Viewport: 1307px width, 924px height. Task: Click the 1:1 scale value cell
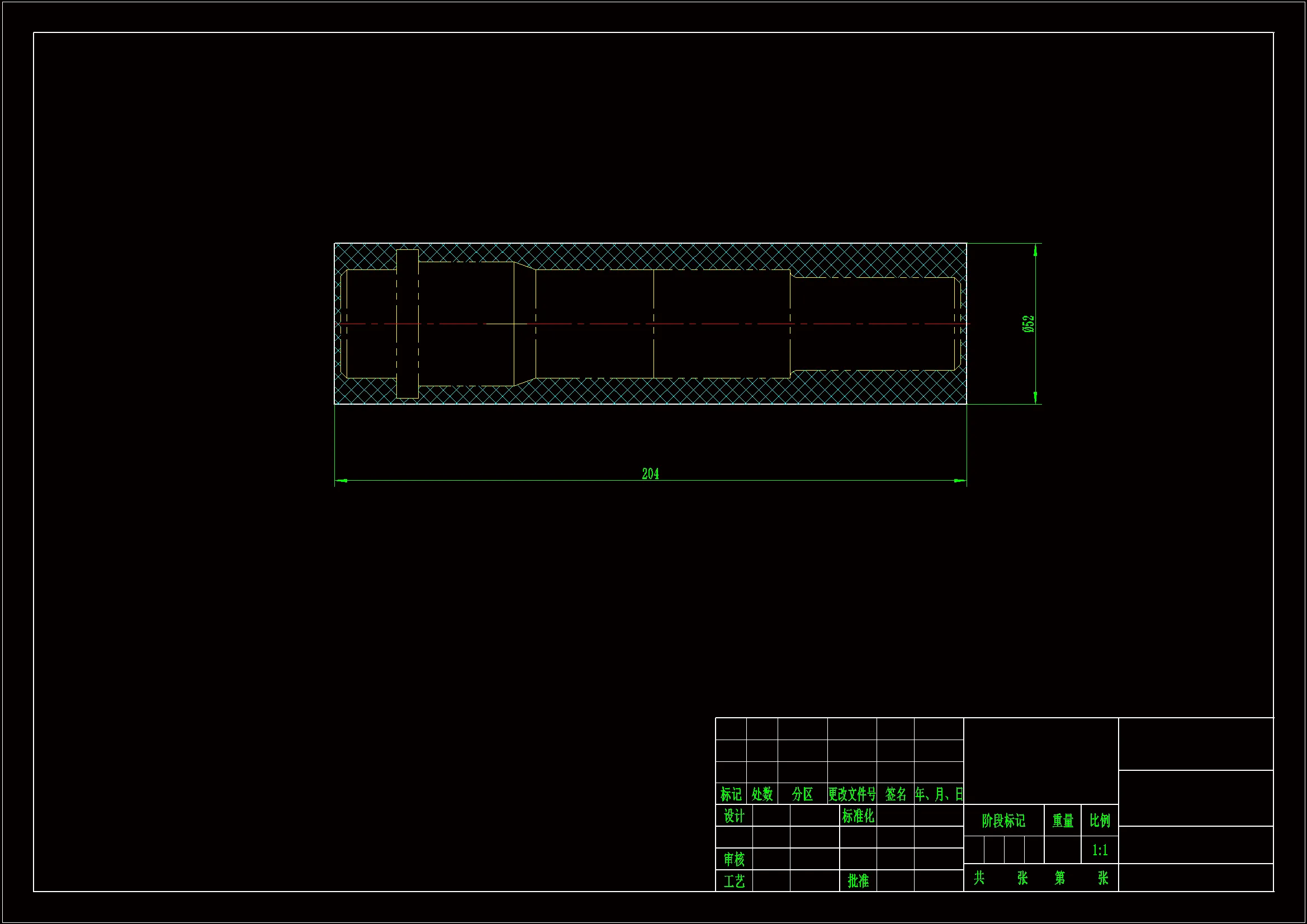click(x=1100, y=851)
